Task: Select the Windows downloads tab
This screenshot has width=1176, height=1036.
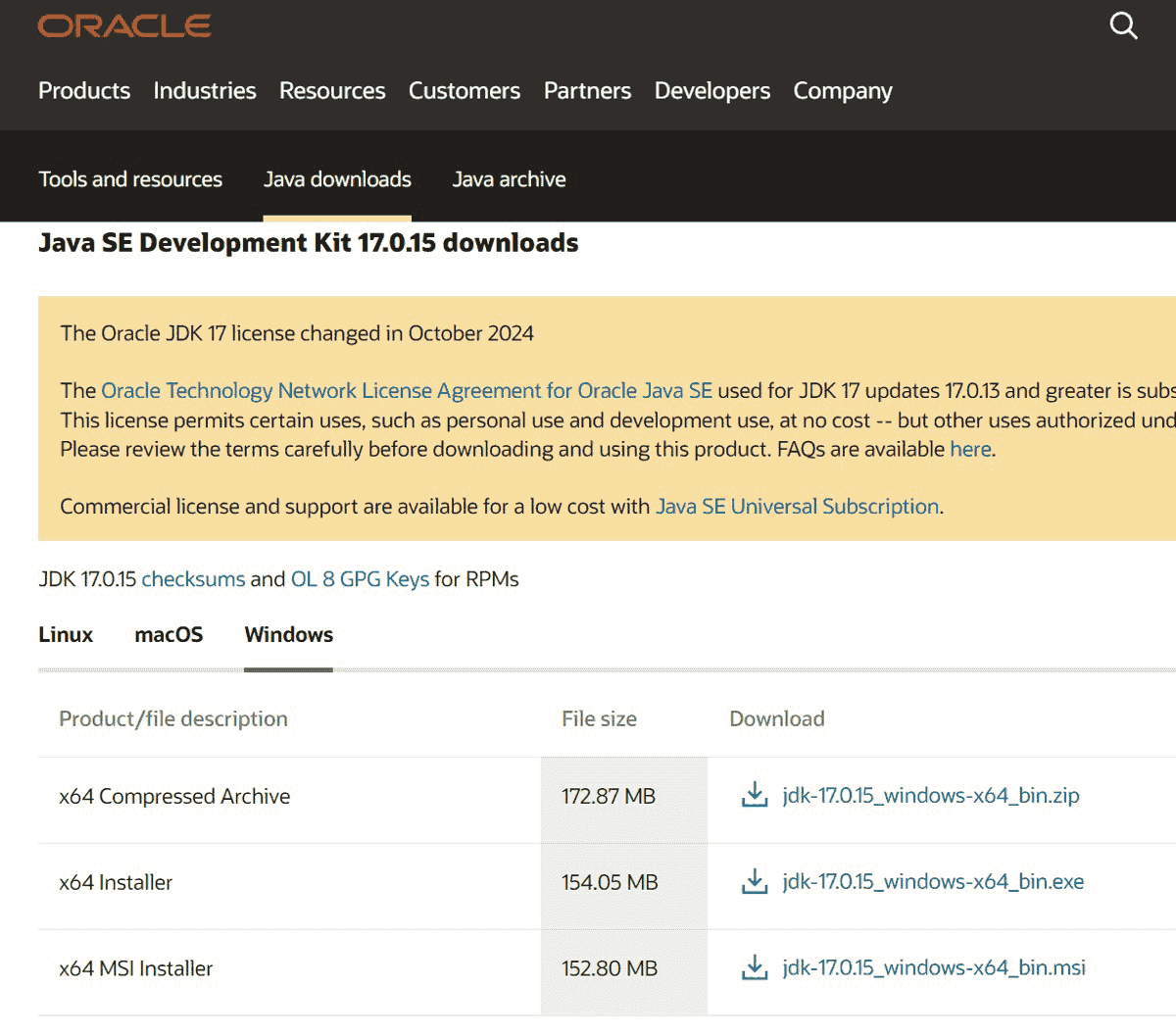Action: (x=288, y=635)
